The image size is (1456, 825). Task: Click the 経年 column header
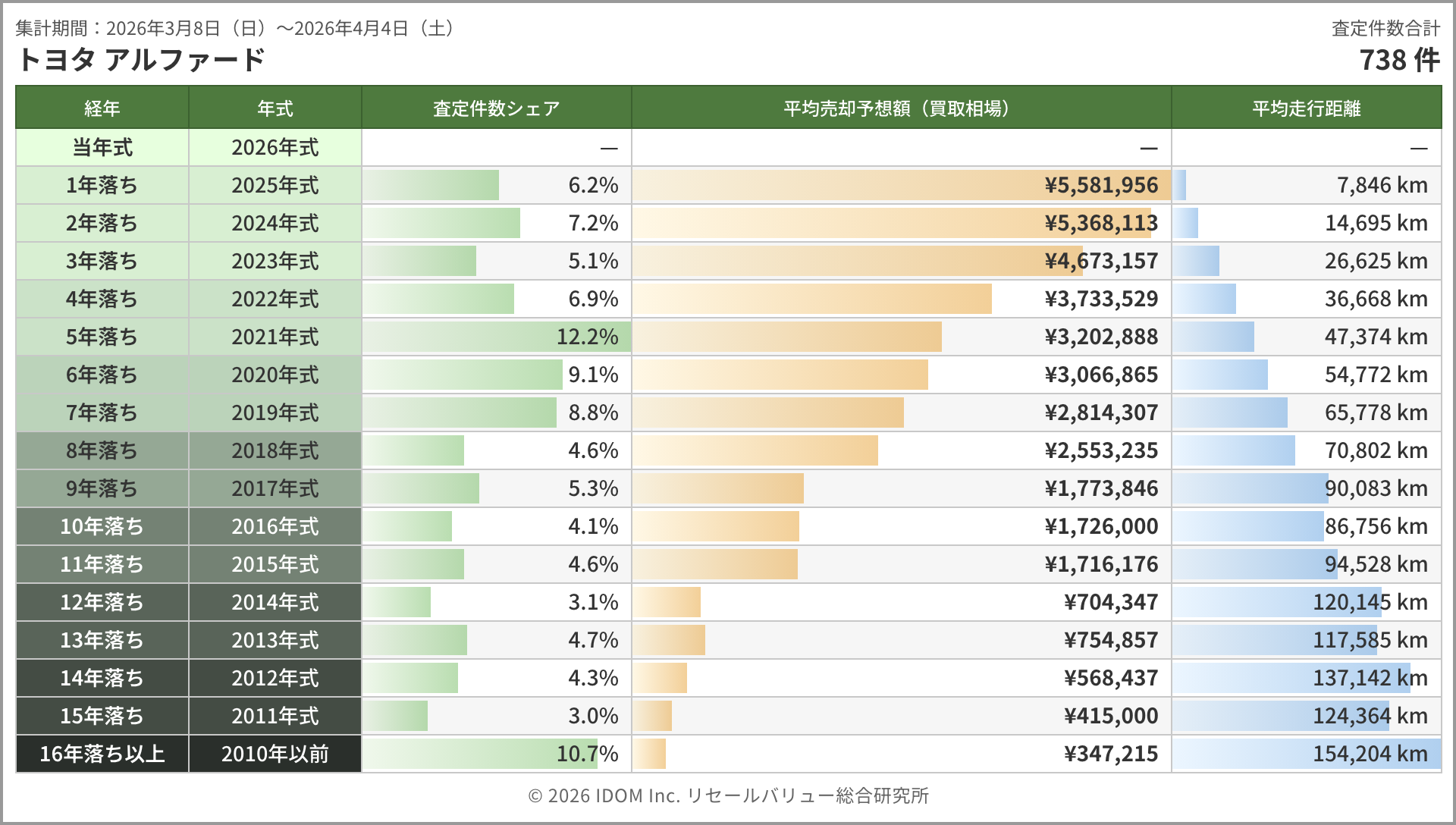pos(102,108)
